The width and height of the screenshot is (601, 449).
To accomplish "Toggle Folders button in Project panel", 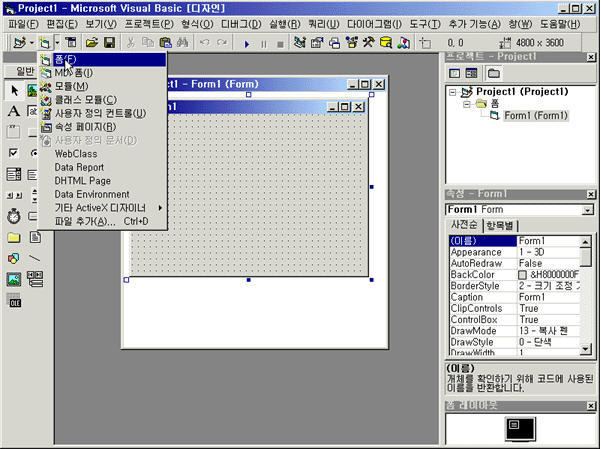I will (494, 73).
